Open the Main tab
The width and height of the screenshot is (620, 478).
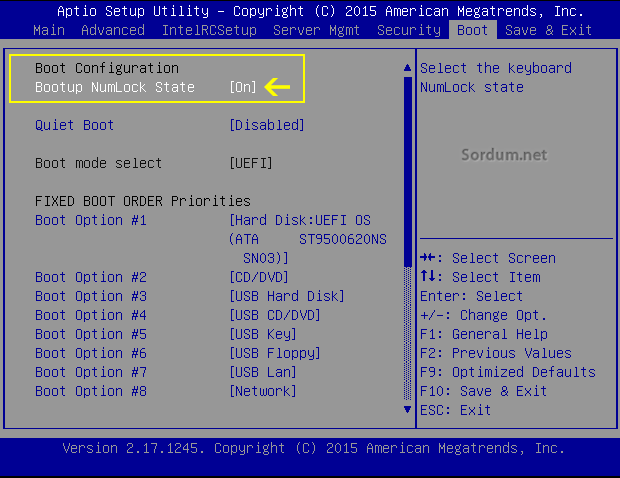49,30
